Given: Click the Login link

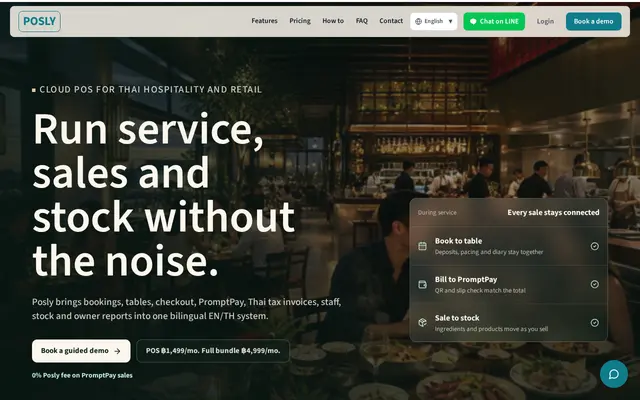Looking at the screenshot, I should tap(545, 21).
